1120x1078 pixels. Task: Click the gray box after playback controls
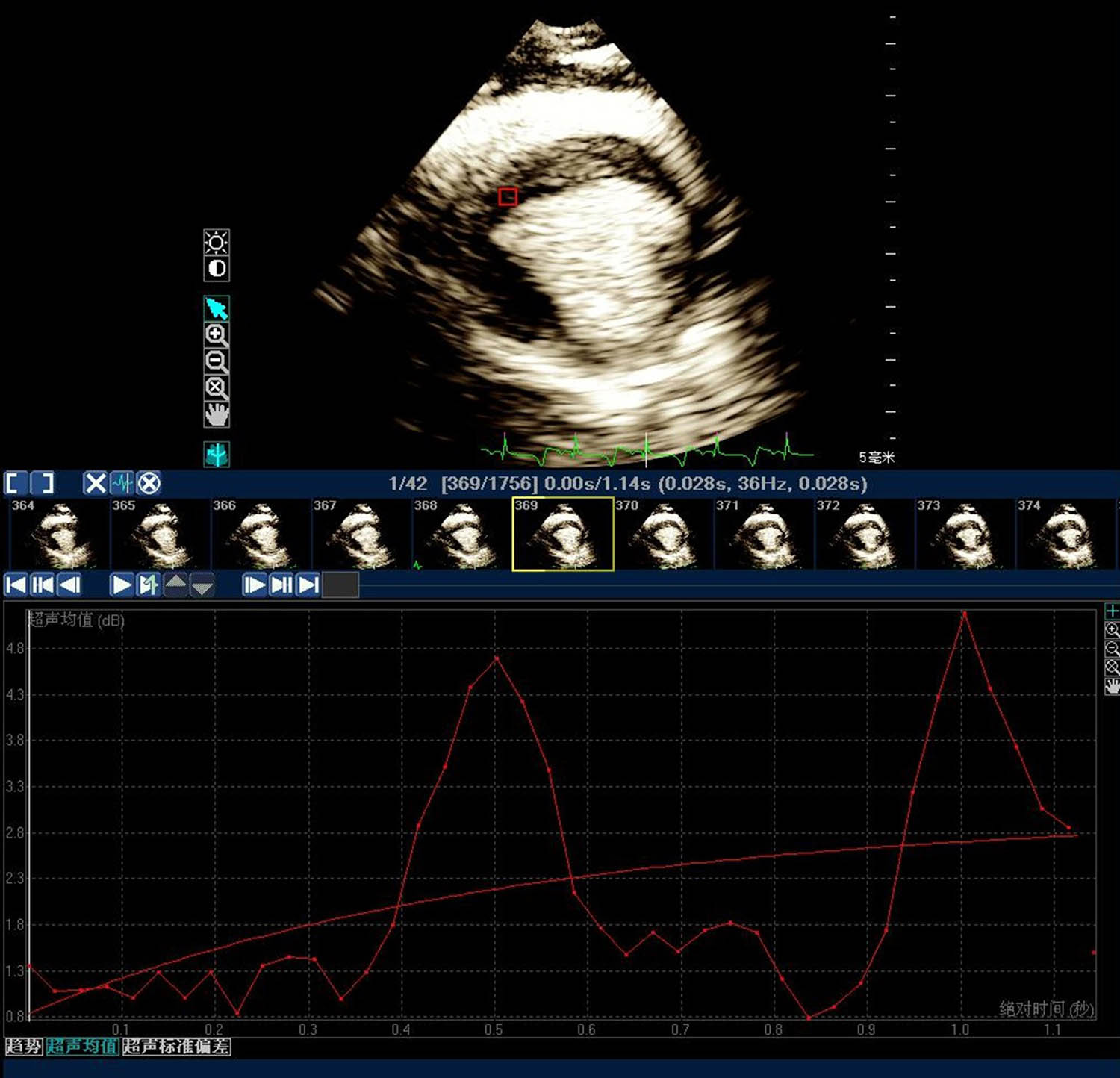point(340,585)
